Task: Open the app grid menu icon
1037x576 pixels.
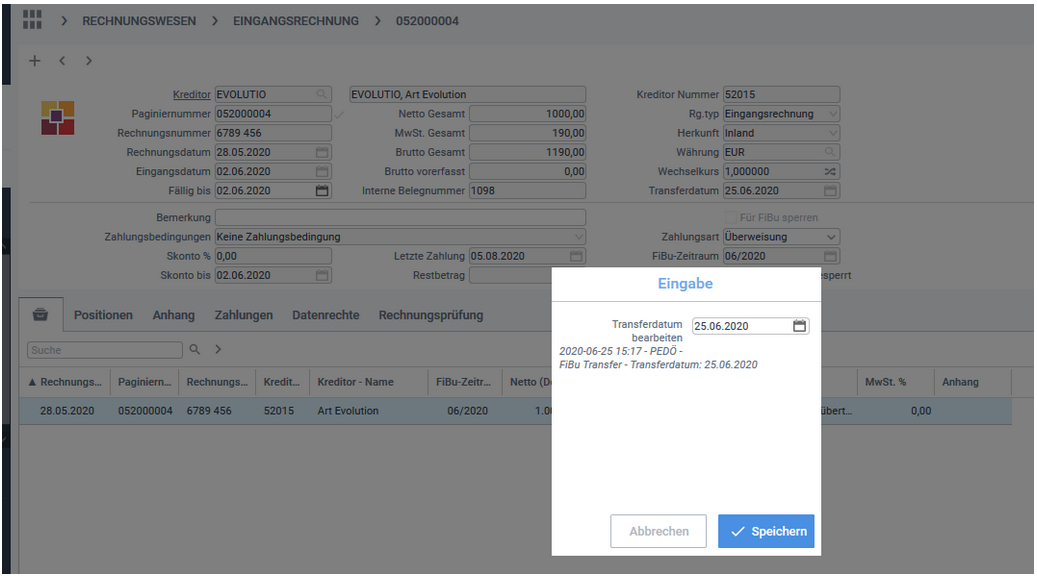Action: pyautogui.click(x=32, y=19)
